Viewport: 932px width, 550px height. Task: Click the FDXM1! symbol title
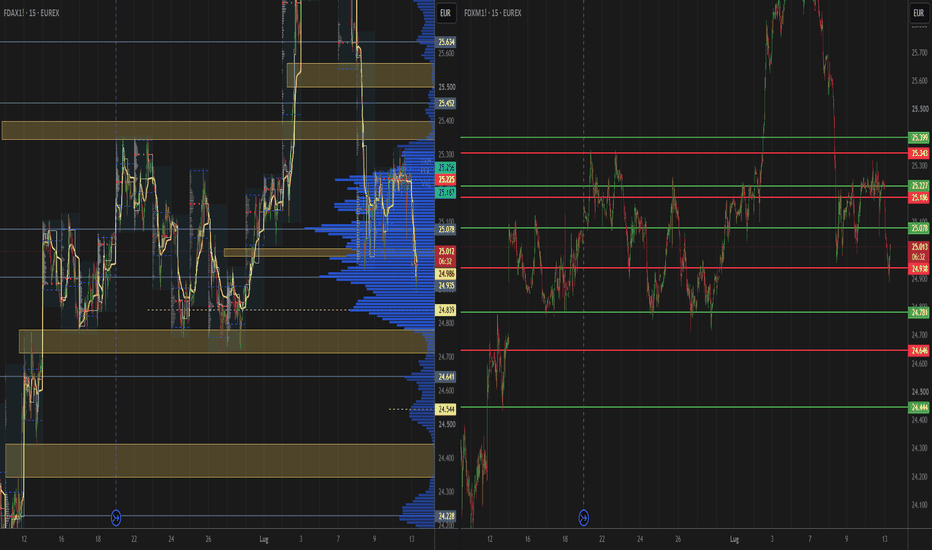(477, 12)
